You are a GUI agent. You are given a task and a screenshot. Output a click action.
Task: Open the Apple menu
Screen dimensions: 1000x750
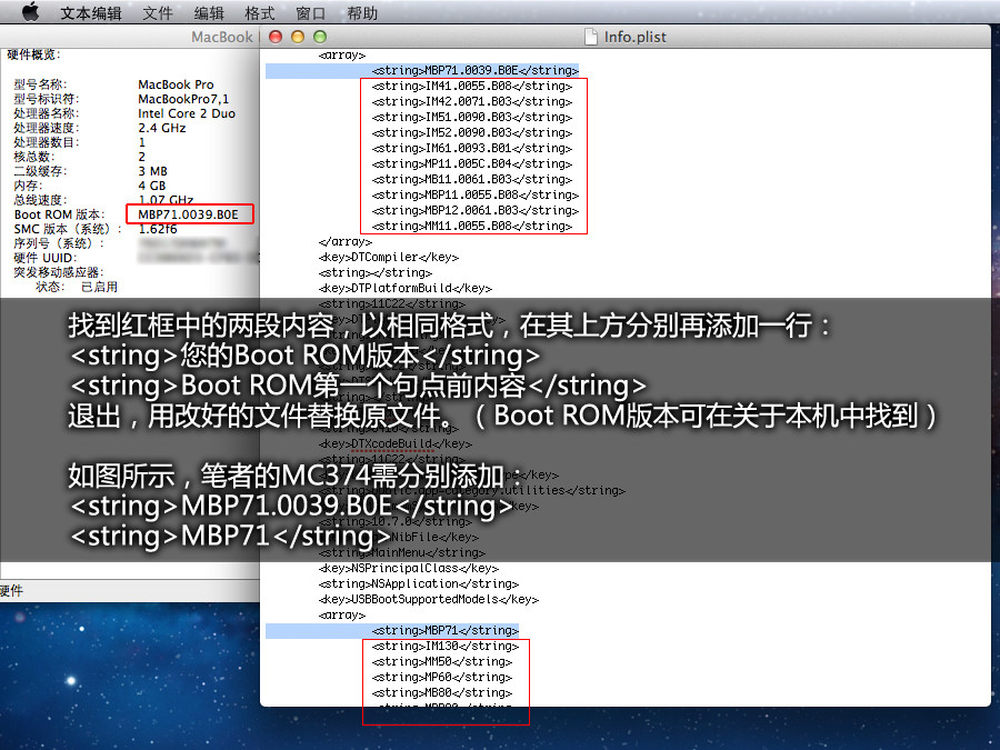coord(30,12)
